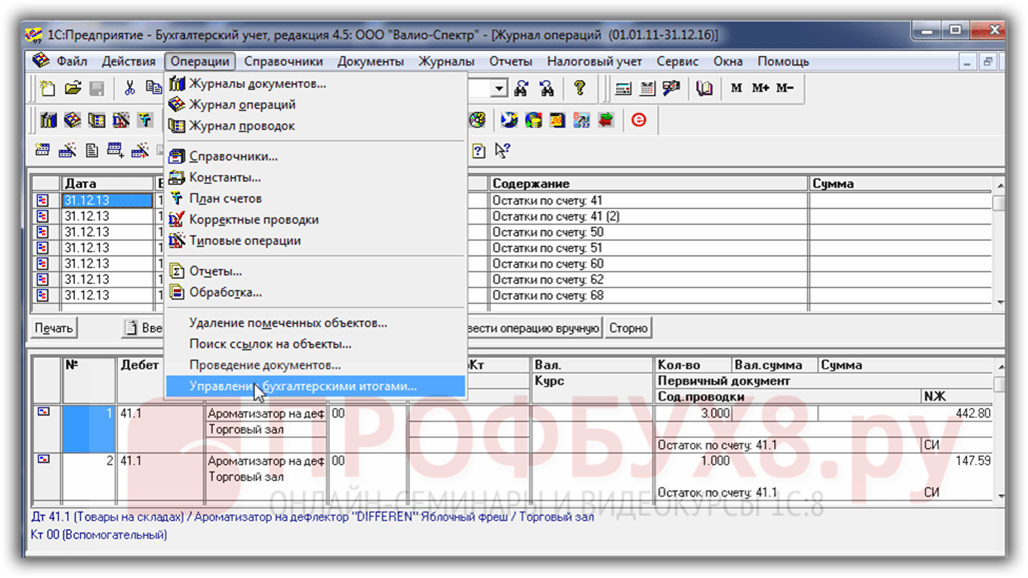The image size is (1028, 578).
Task: Click the document sheet icon in third toolbar
Action: [92, 151]
